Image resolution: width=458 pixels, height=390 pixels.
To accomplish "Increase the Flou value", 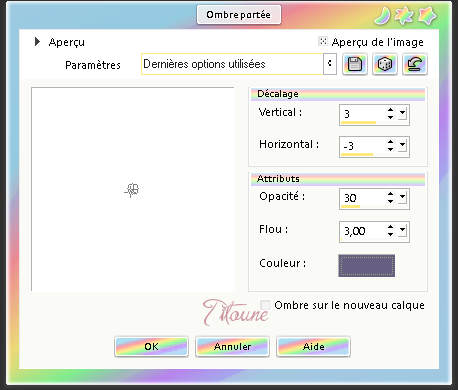I will pyautogui.click(x=390, y=227).
